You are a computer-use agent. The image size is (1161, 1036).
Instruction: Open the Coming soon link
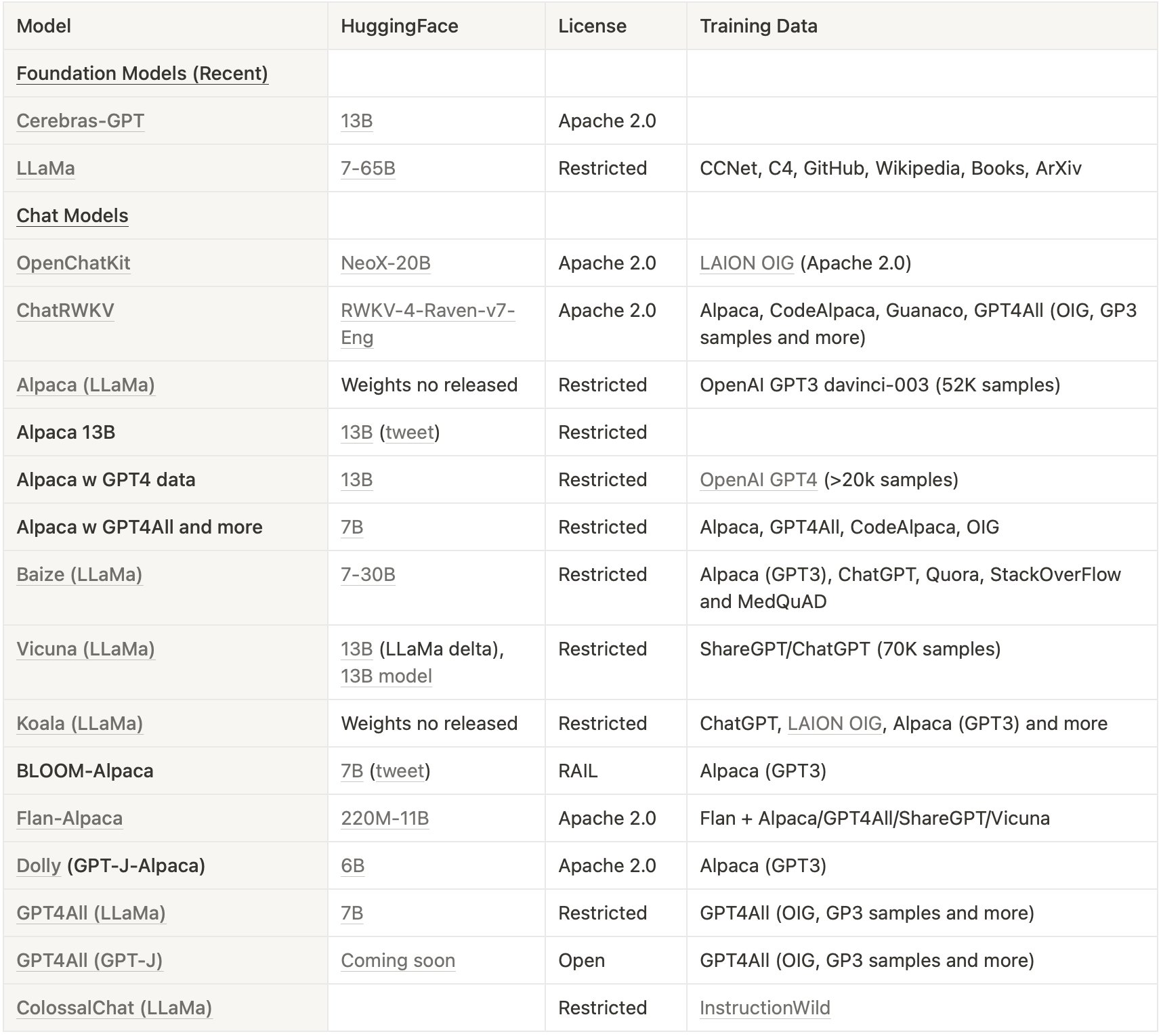[398, 960]
